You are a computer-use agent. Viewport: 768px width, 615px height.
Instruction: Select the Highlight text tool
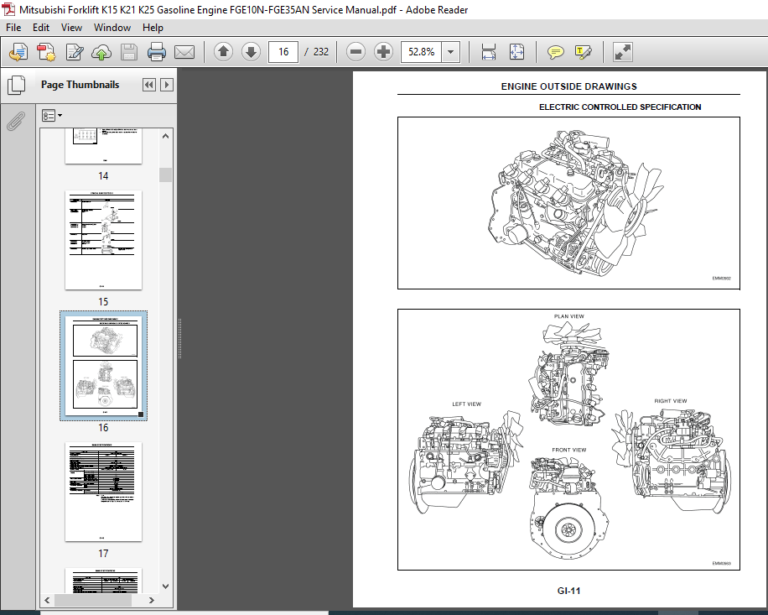click(583, 52)
